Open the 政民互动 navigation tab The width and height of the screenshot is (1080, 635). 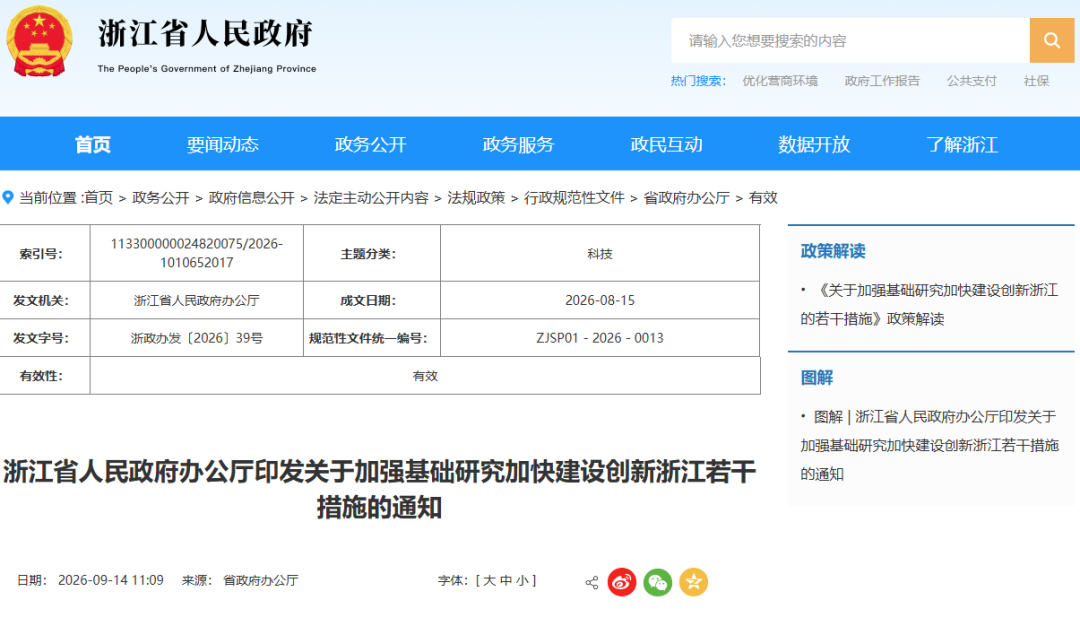coord(667,145)
